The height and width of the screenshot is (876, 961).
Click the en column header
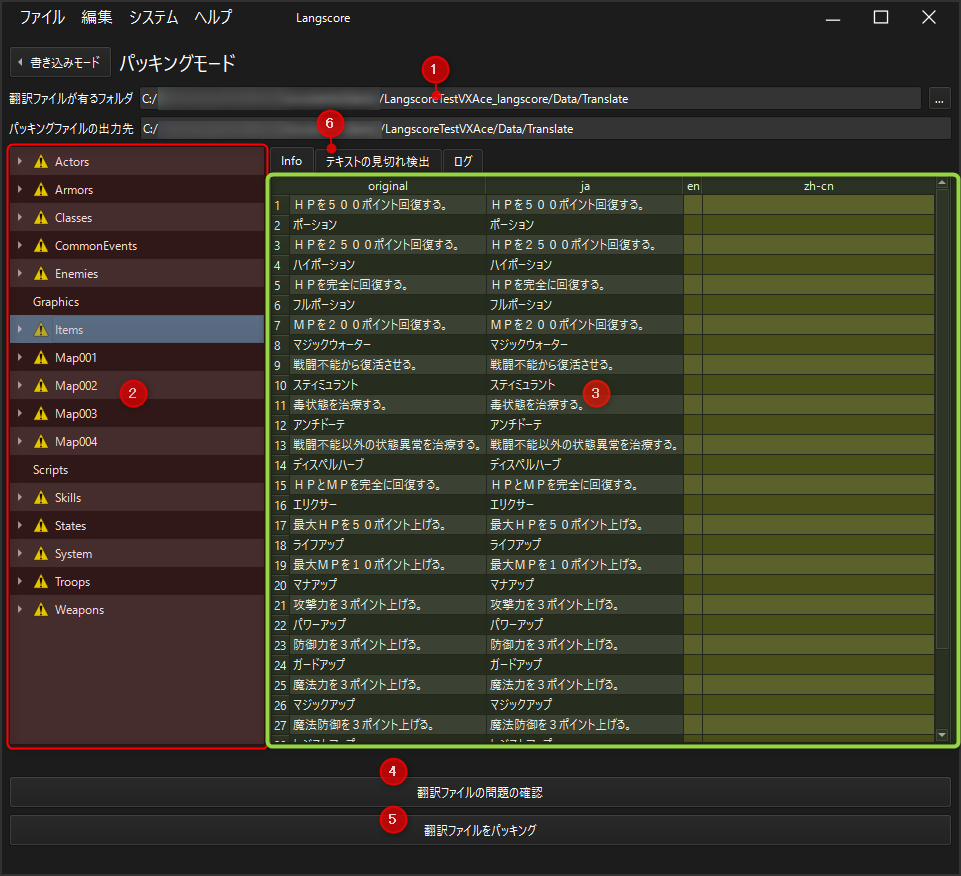(x=693, y=186)
